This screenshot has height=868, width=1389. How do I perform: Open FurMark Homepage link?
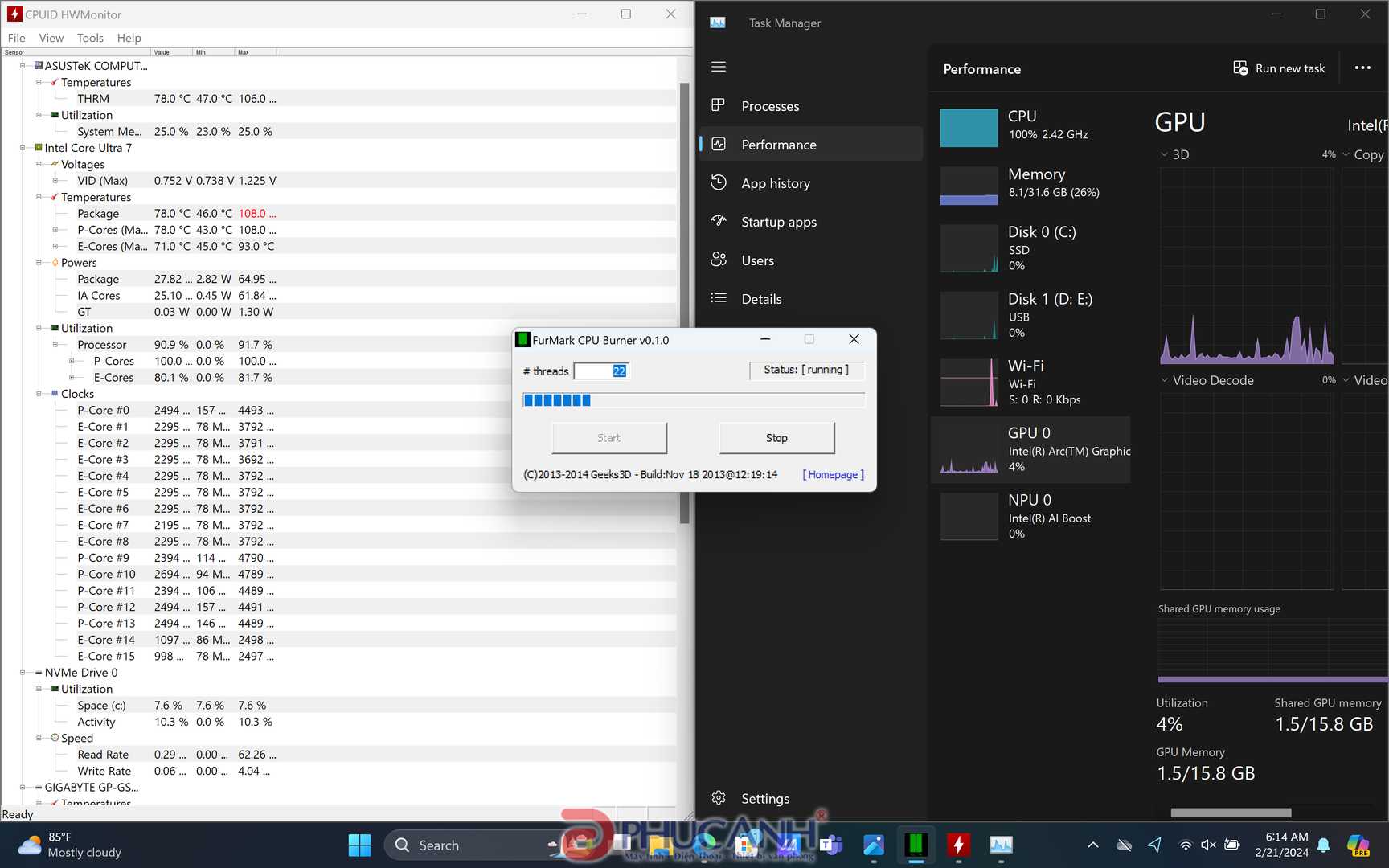pyautogui.click(x=834, y=475)
